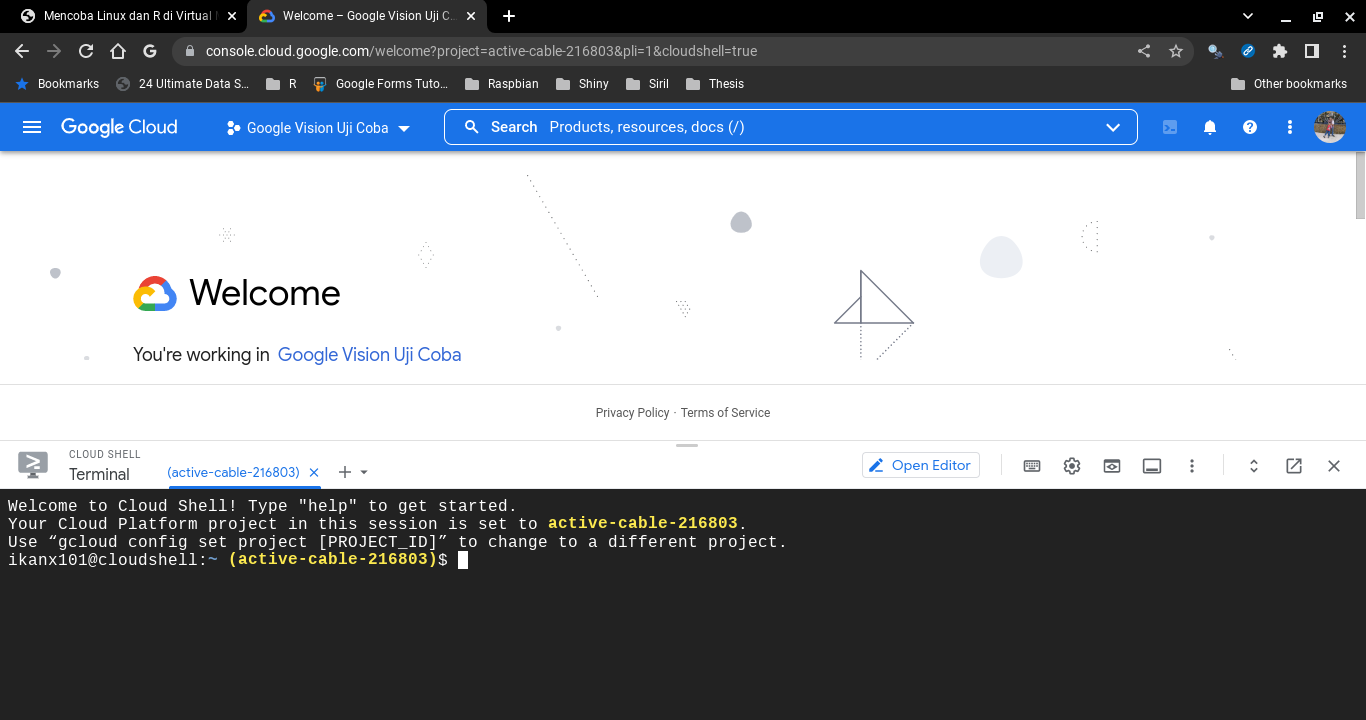Open the Help question mark menu

[1250, 127]
